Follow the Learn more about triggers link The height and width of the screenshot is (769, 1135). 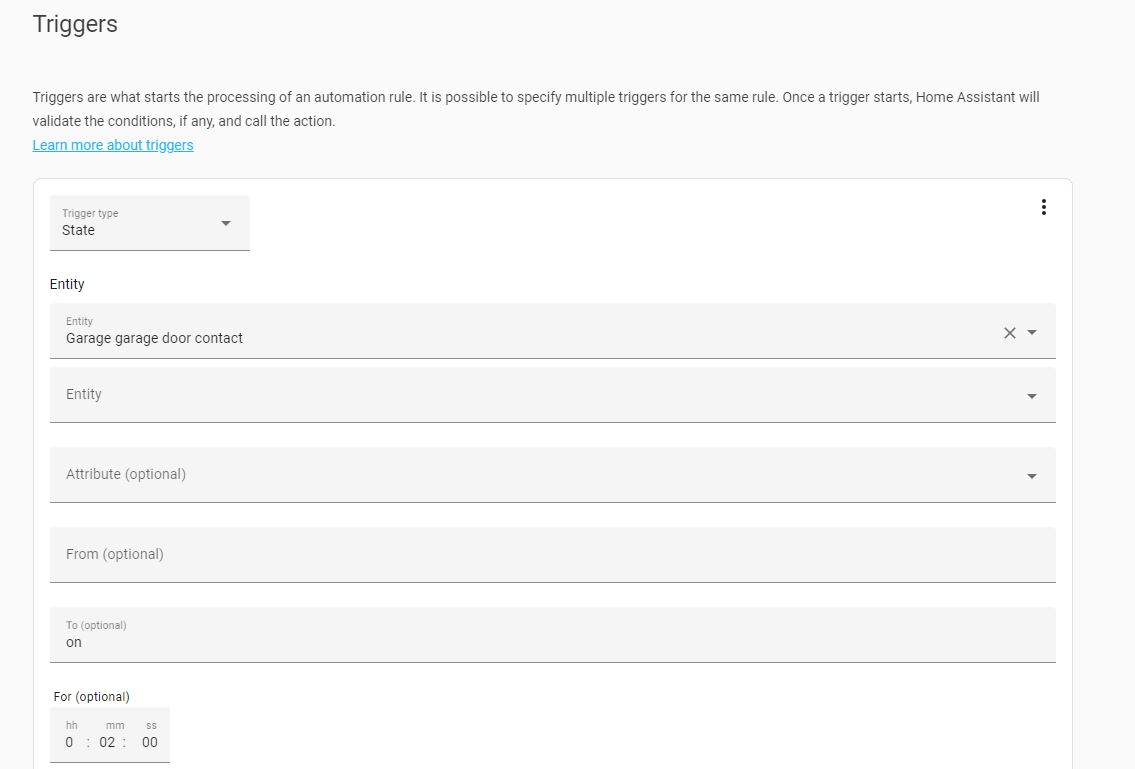[113, 145]
